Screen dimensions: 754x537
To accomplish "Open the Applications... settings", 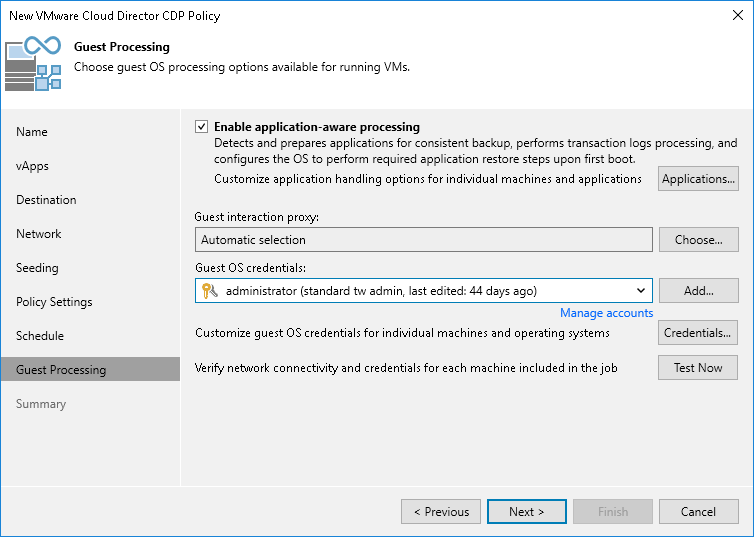I will pyautogui.click(x=698, y=179).
